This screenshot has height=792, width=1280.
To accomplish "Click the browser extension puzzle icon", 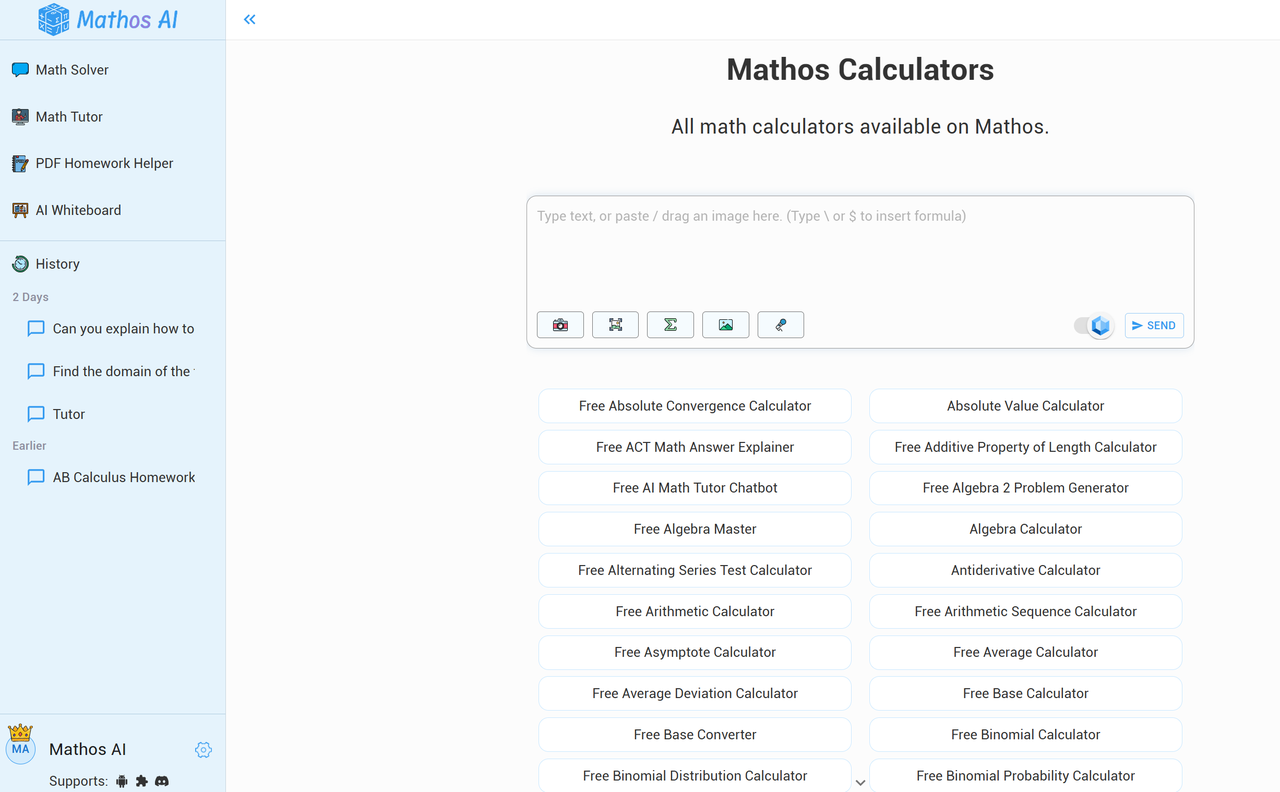I will pyautogui.click(x=142, y=781).
